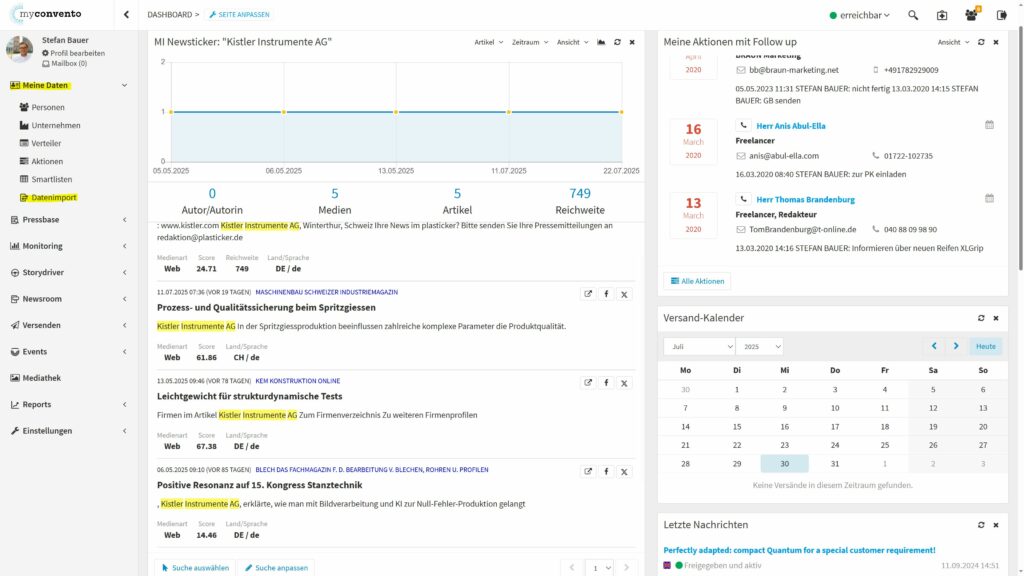Select Verteiler in the sidebar
The width and height of the screenshot is (1024, 576).
pyautogui.click(x=40, y=143)
